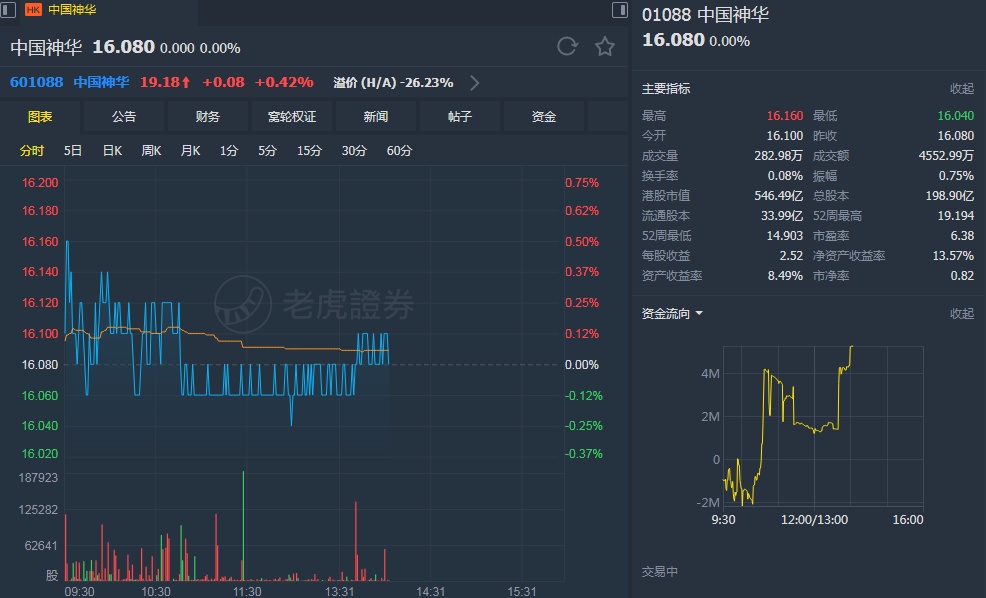Click the 市盈率 value 6.38
The width and height of the screenshot is (986, 598).
[x=963, y=236]
